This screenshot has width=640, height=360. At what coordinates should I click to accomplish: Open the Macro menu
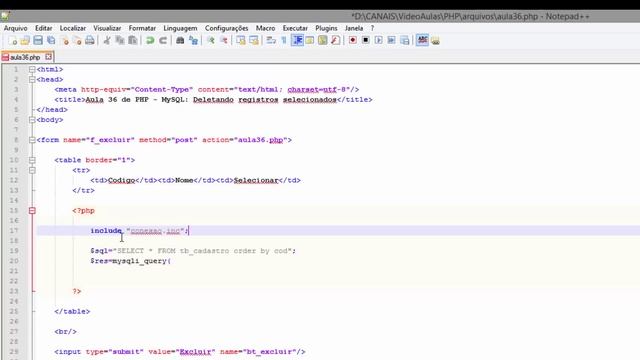[265, 28]
